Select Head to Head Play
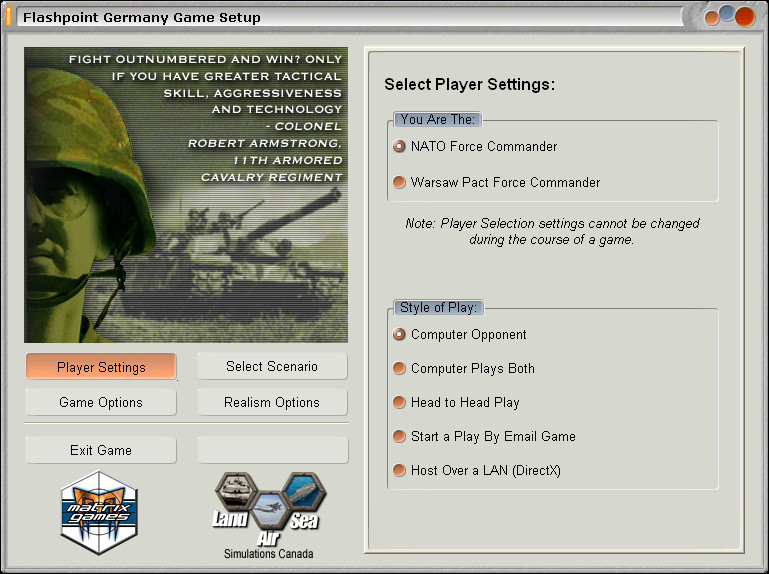This screenshot has height=574, width=769. [x=399, y=402]
